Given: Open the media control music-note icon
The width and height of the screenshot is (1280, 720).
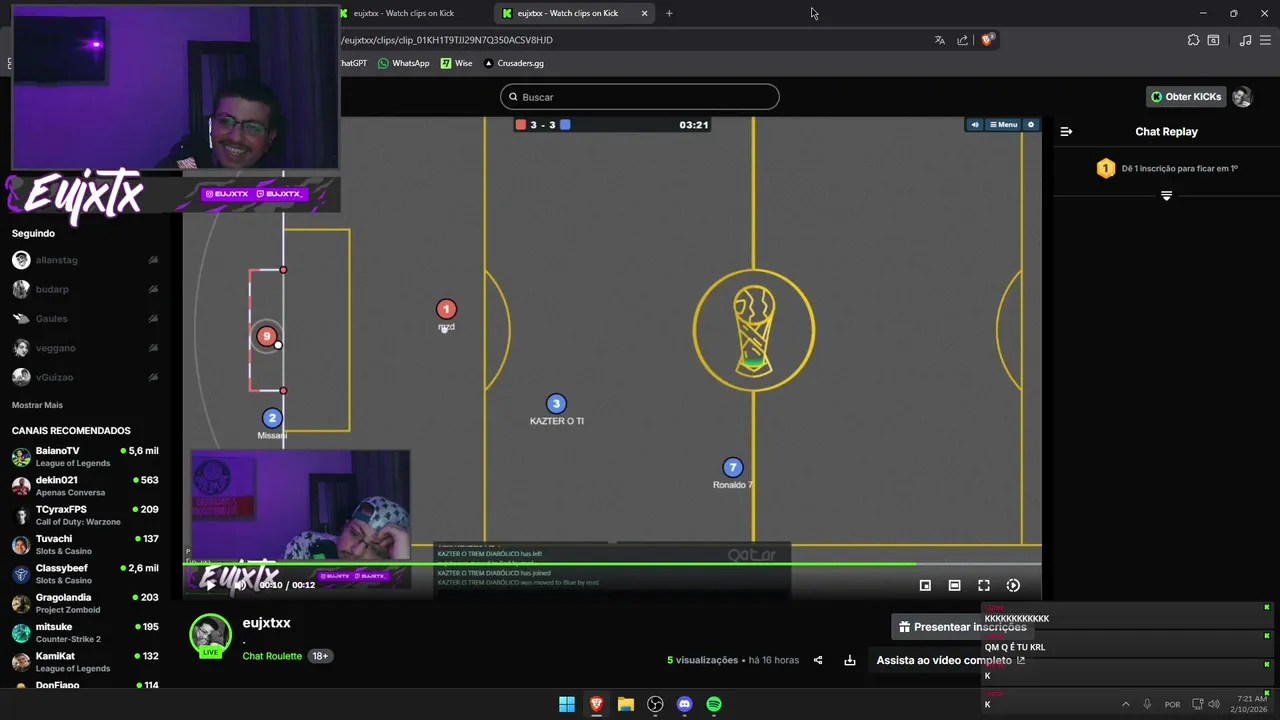Looking at the screenshot, I should pos(1245,40).
